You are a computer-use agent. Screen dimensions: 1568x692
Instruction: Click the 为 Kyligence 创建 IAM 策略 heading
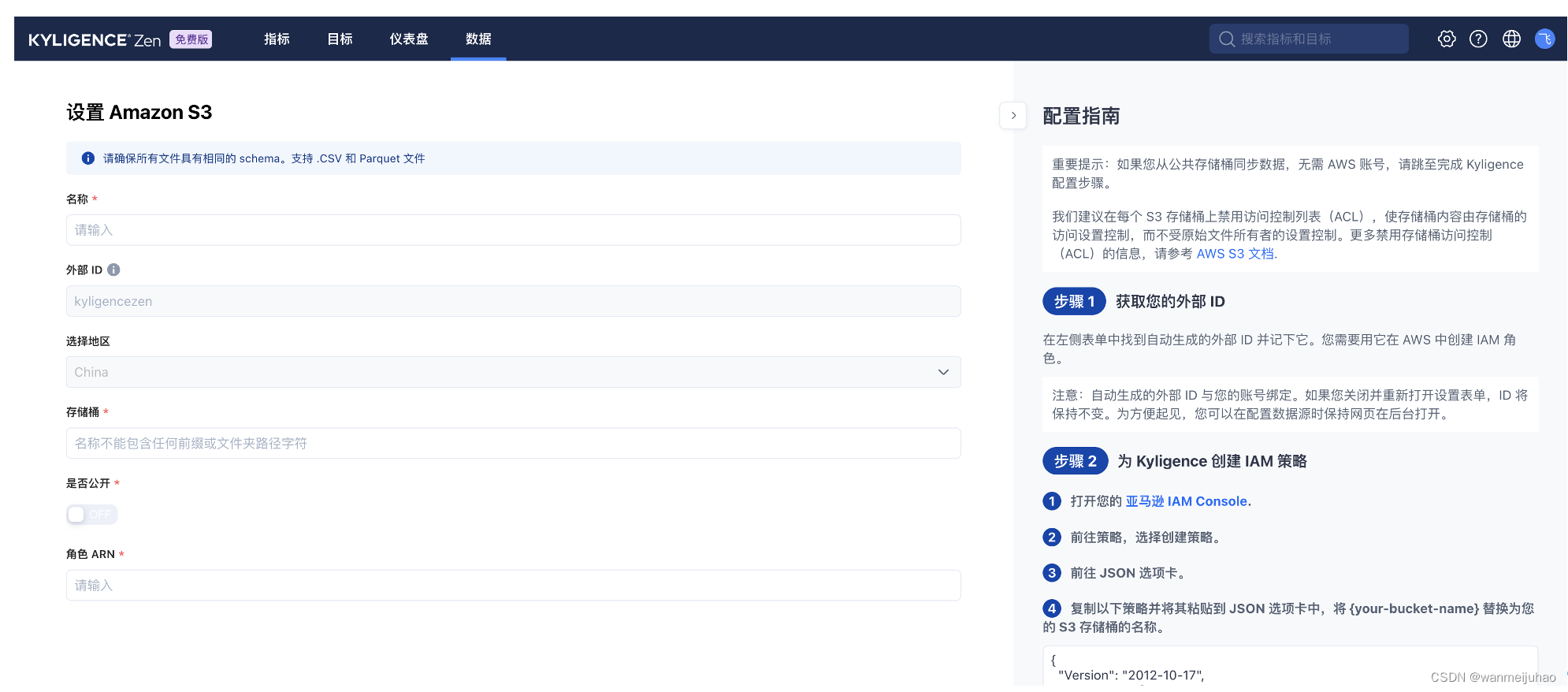tap(1212, 461)
